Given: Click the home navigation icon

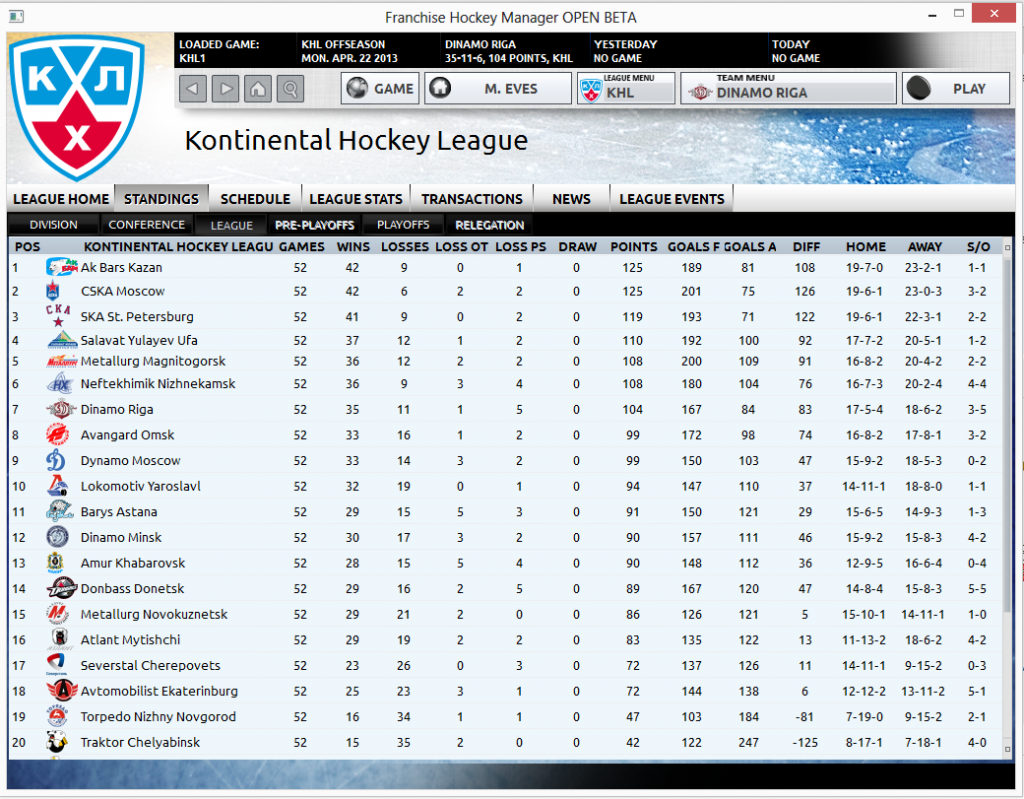Looking at the screenshot, I should click(x=258, y=88).
